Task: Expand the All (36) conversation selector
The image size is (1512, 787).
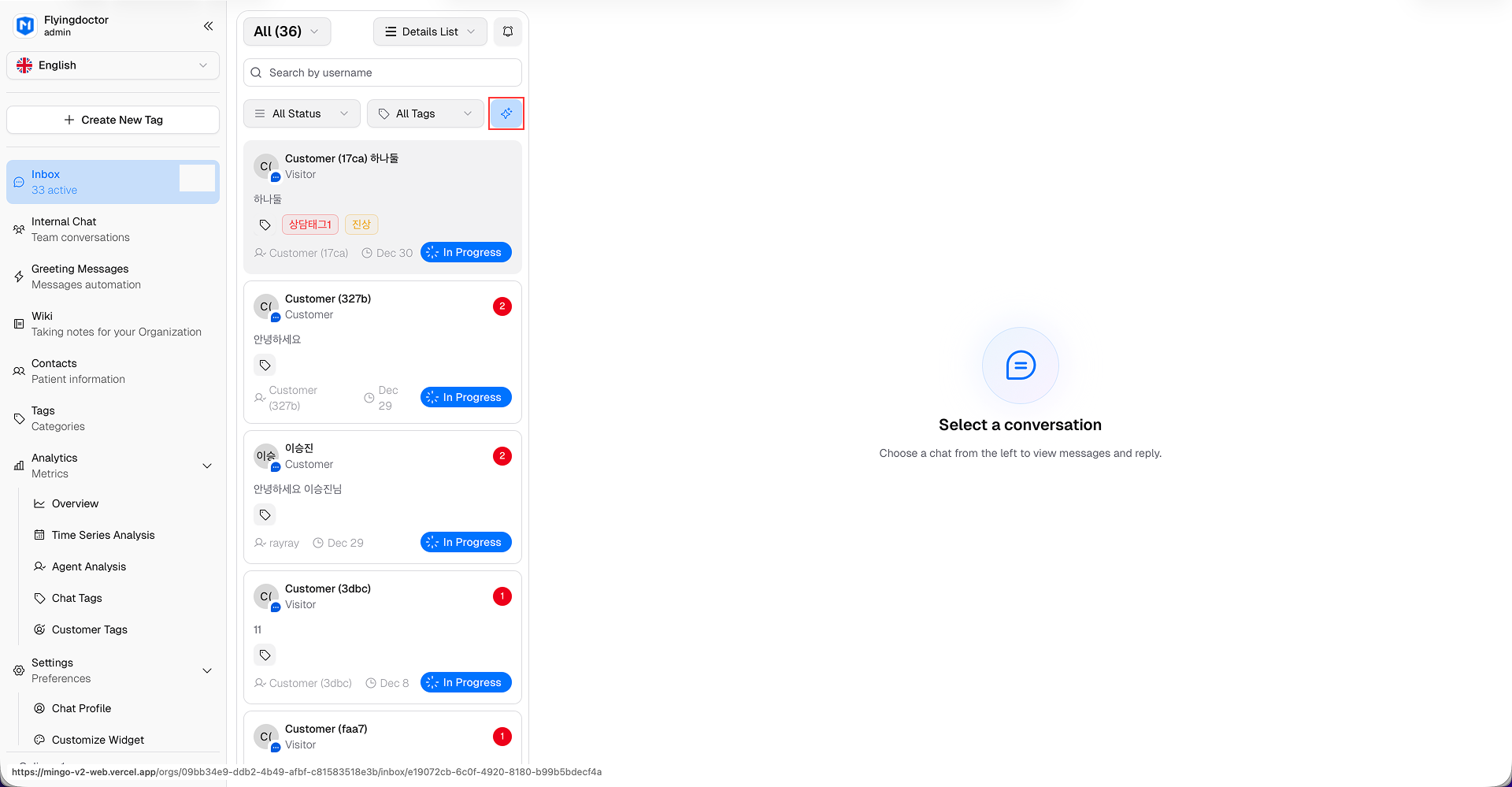Action: click(x=287, y=32)
